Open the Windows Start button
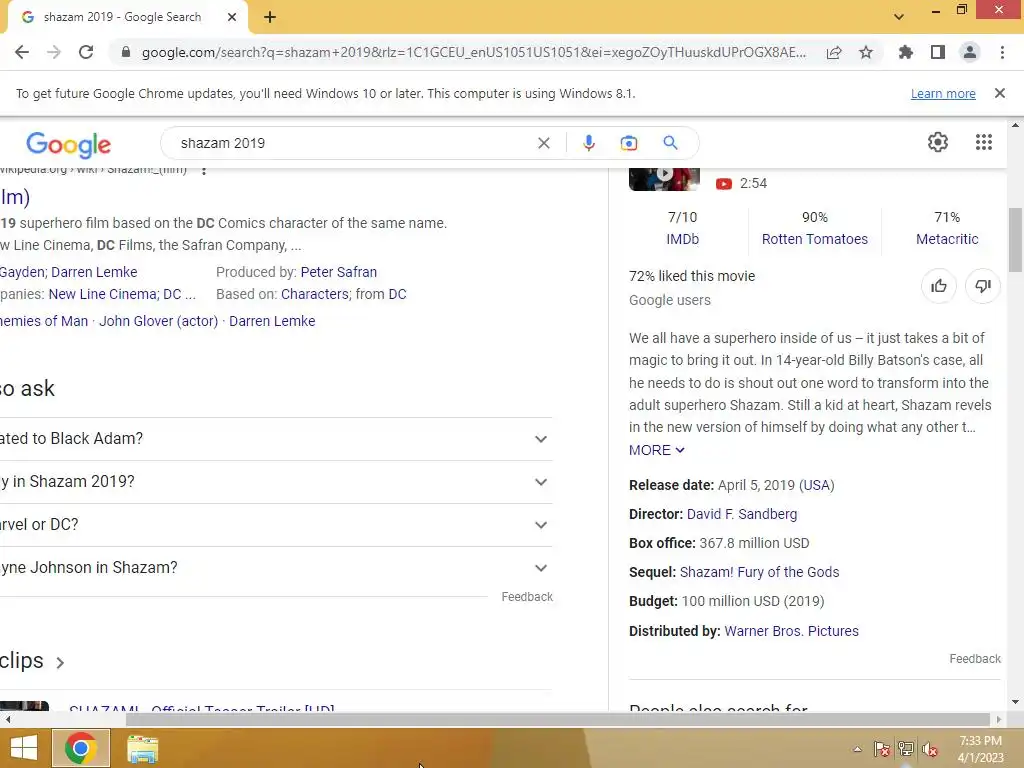 [x=24, y=748]
